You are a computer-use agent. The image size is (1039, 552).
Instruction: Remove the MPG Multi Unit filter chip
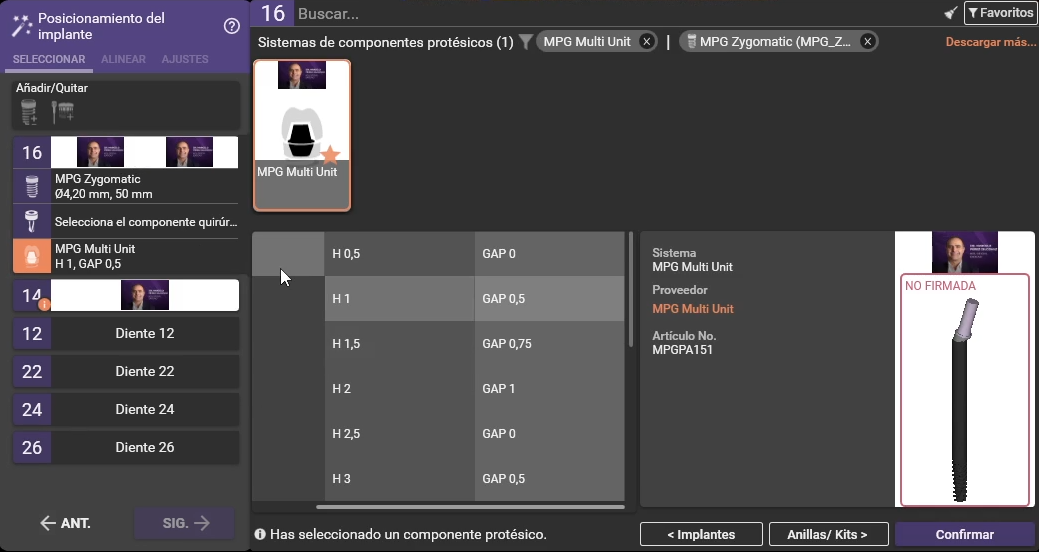pos(647,42)
